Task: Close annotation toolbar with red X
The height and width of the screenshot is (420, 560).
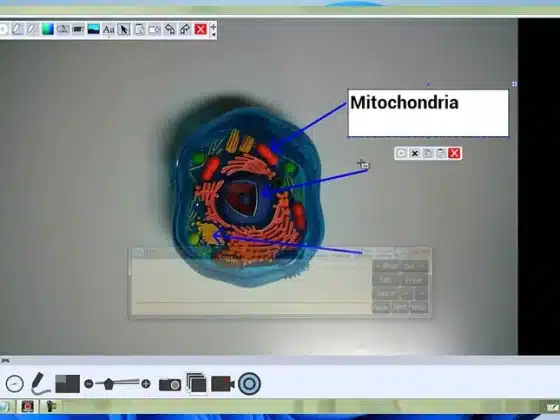Action: [x=200, y=29]
